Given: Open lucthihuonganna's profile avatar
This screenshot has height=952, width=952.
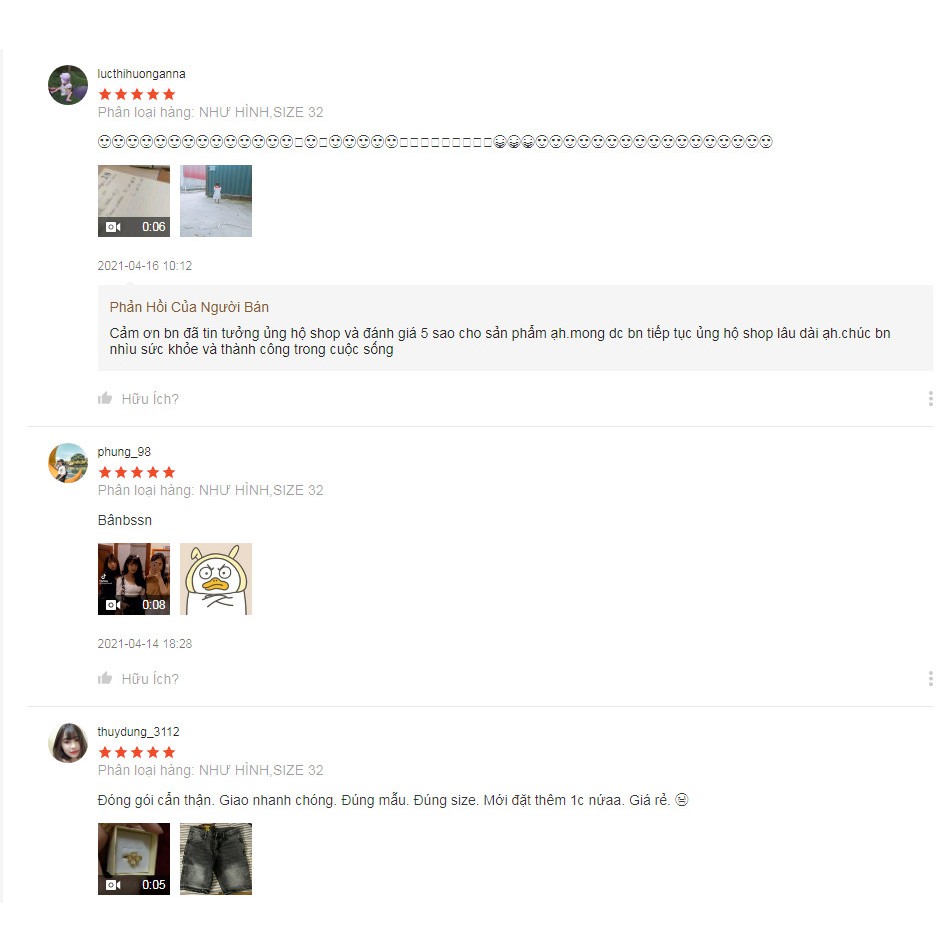Looking at the screenshot, I should (68, 85).
